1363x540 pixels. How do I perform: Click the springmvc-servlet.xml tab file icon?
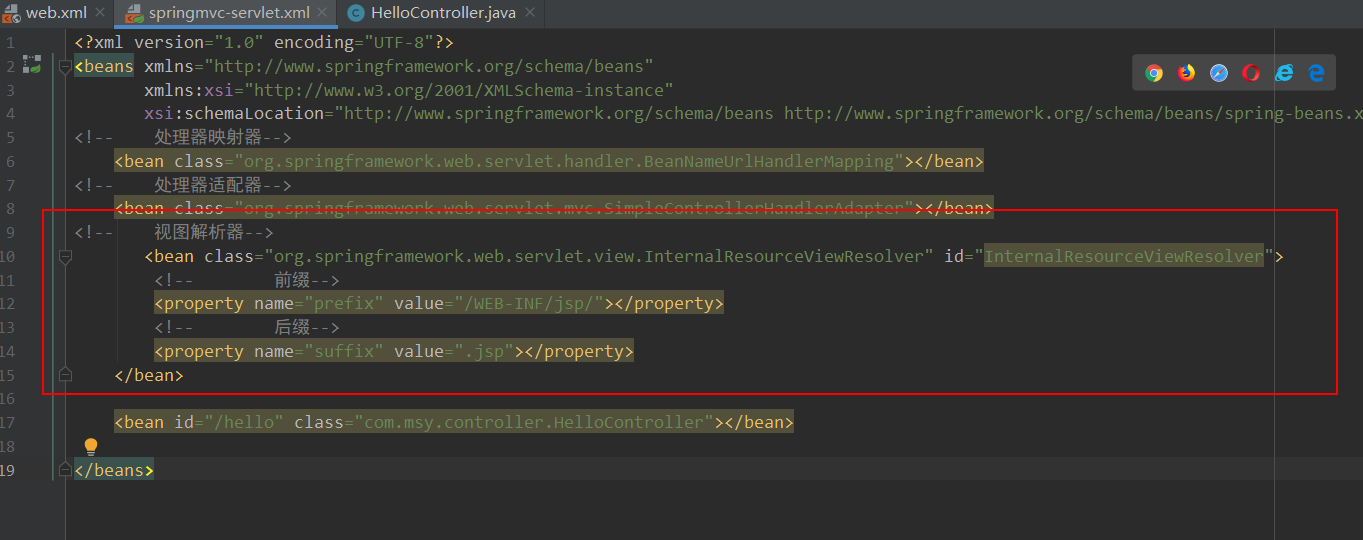pos(132,13)
